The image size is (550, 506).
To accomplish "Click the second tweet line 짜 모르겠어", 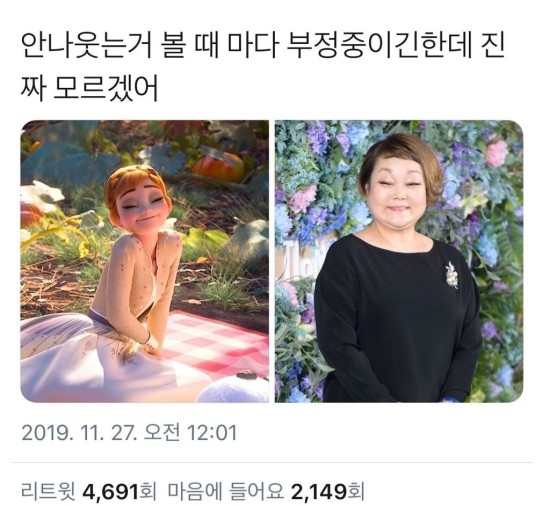I will click(89, 88).
